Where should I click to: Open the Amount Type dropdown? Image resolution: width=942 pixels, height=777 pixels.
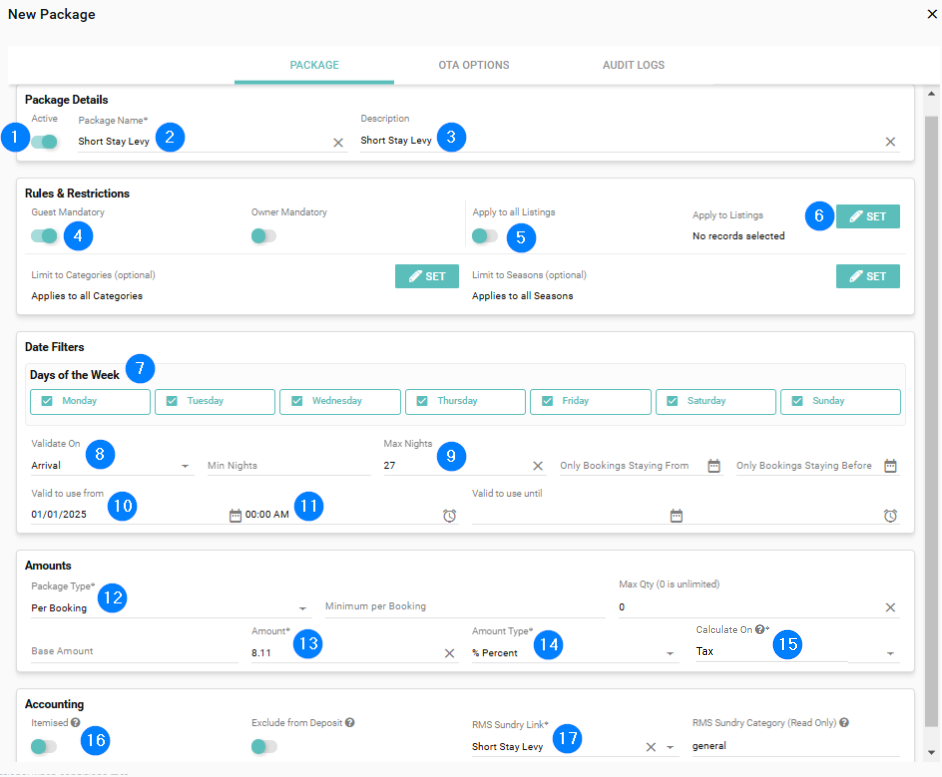click(x=671, y=654)
